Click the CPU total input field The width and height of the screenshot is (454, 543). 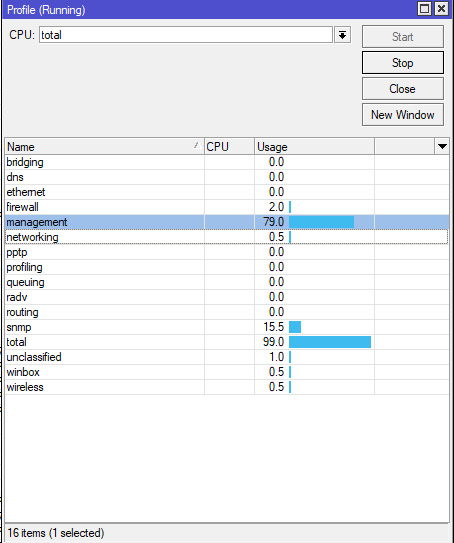click(x=186, y=35)
